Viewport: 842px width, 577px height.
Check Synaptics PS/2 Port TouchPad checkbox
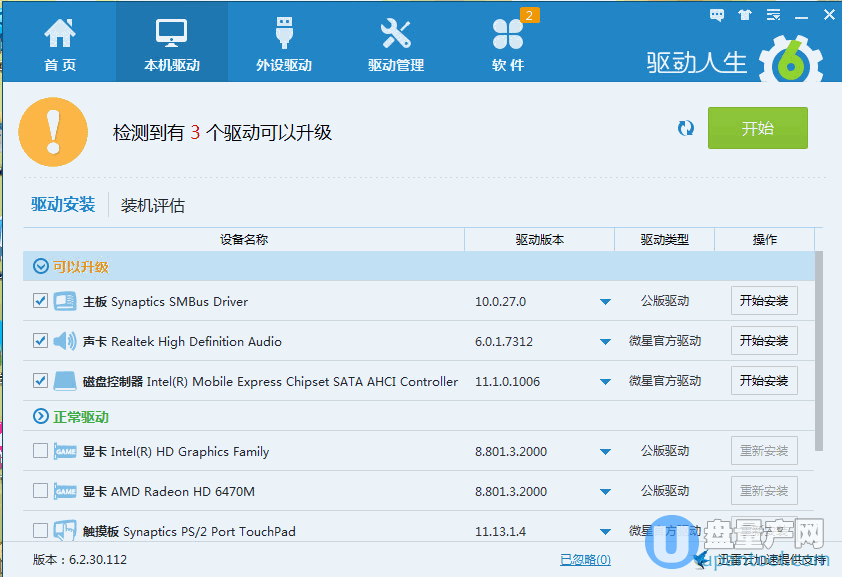[40, 531]
